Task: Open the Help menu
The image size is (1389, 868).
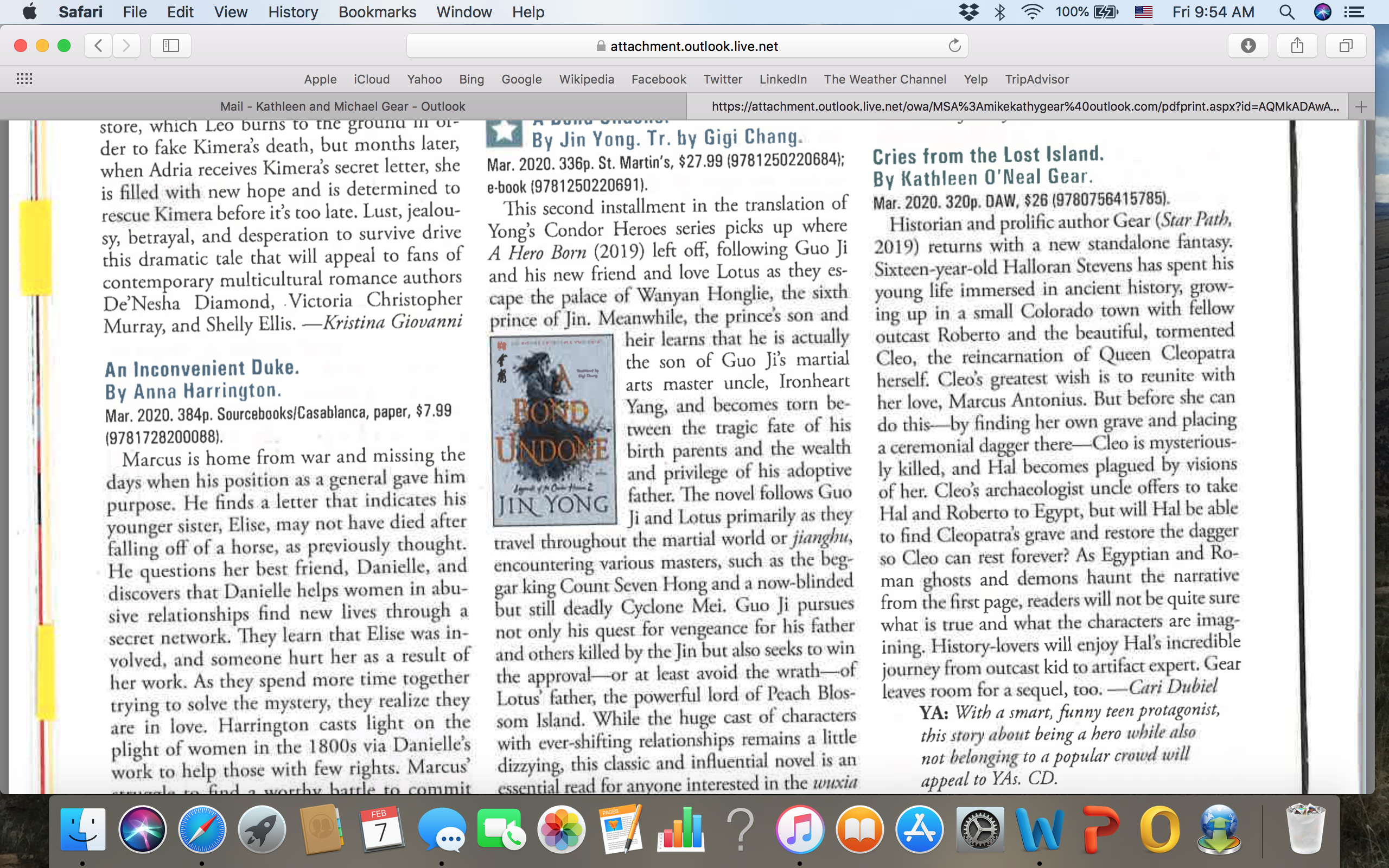Action: 528,12
